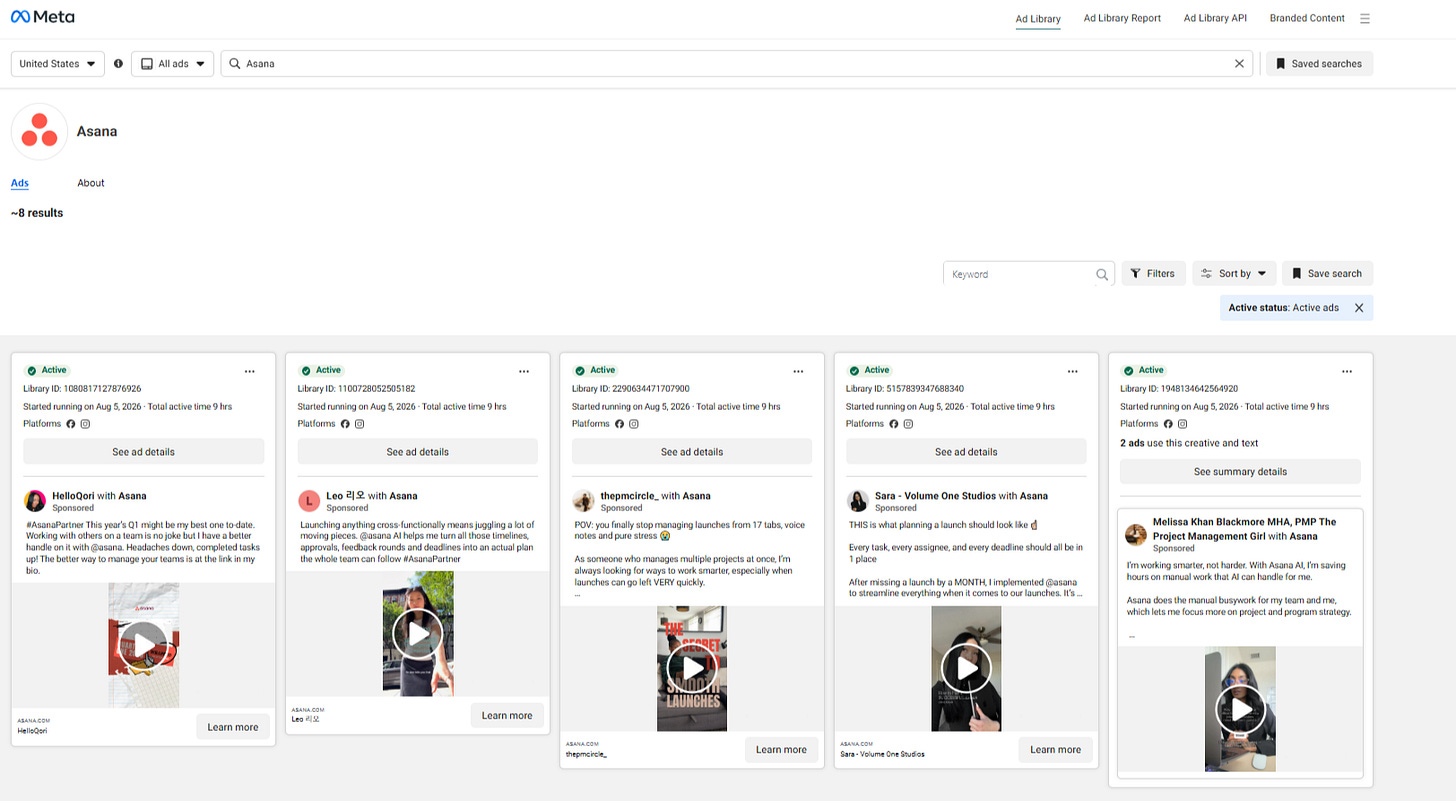Viewport: 1456px width, 801px height.
Task: Focus the Keyword input field
Action: pyautogui.click(x=1028, y=274)
